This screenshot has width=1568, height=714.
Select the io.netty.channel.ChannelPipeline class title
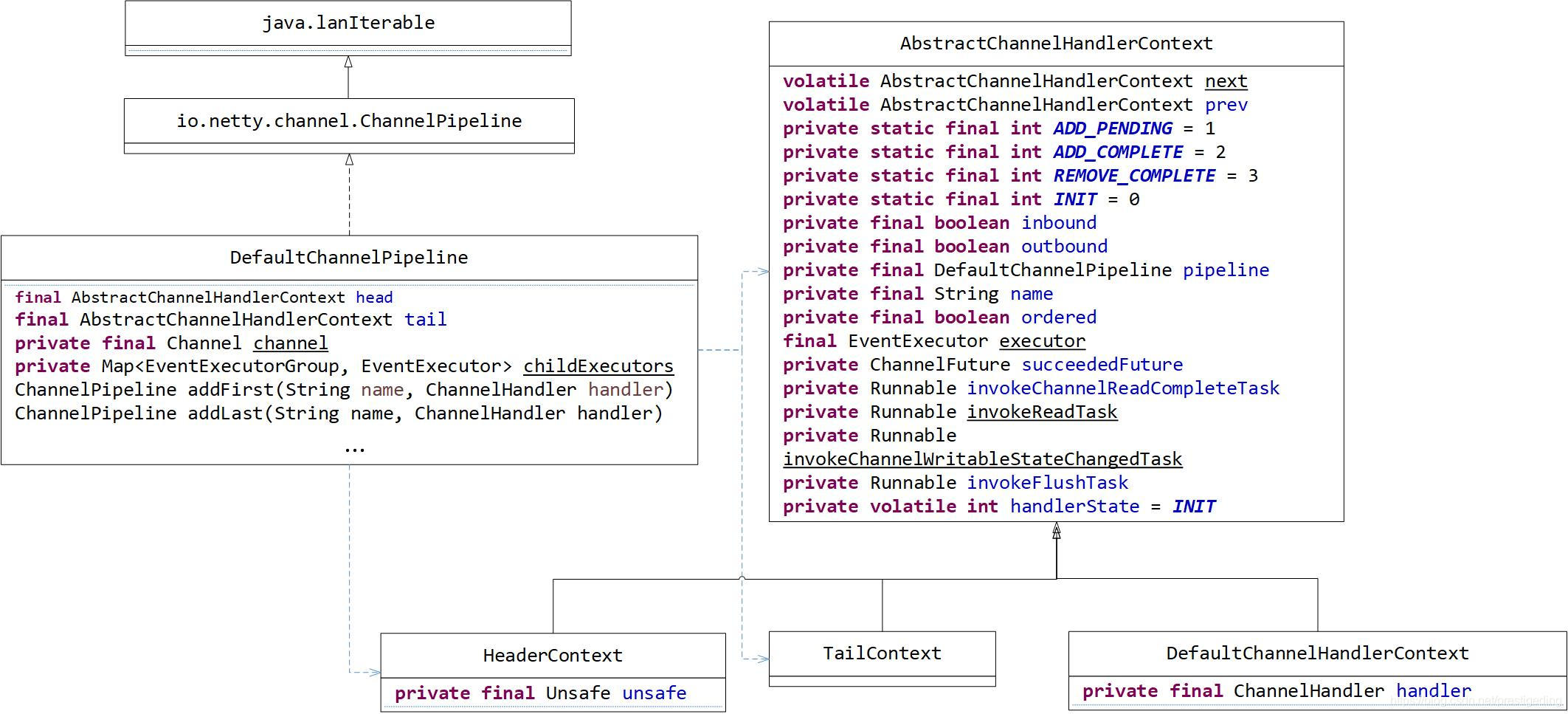(349, 121)
